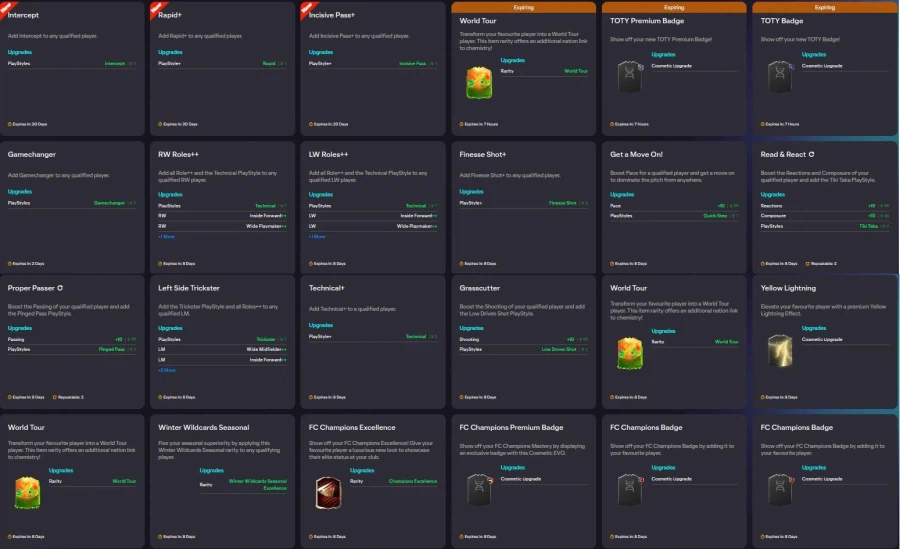
Task: Click the FC Champions Excellence card artwork
Action: (328, 493)
